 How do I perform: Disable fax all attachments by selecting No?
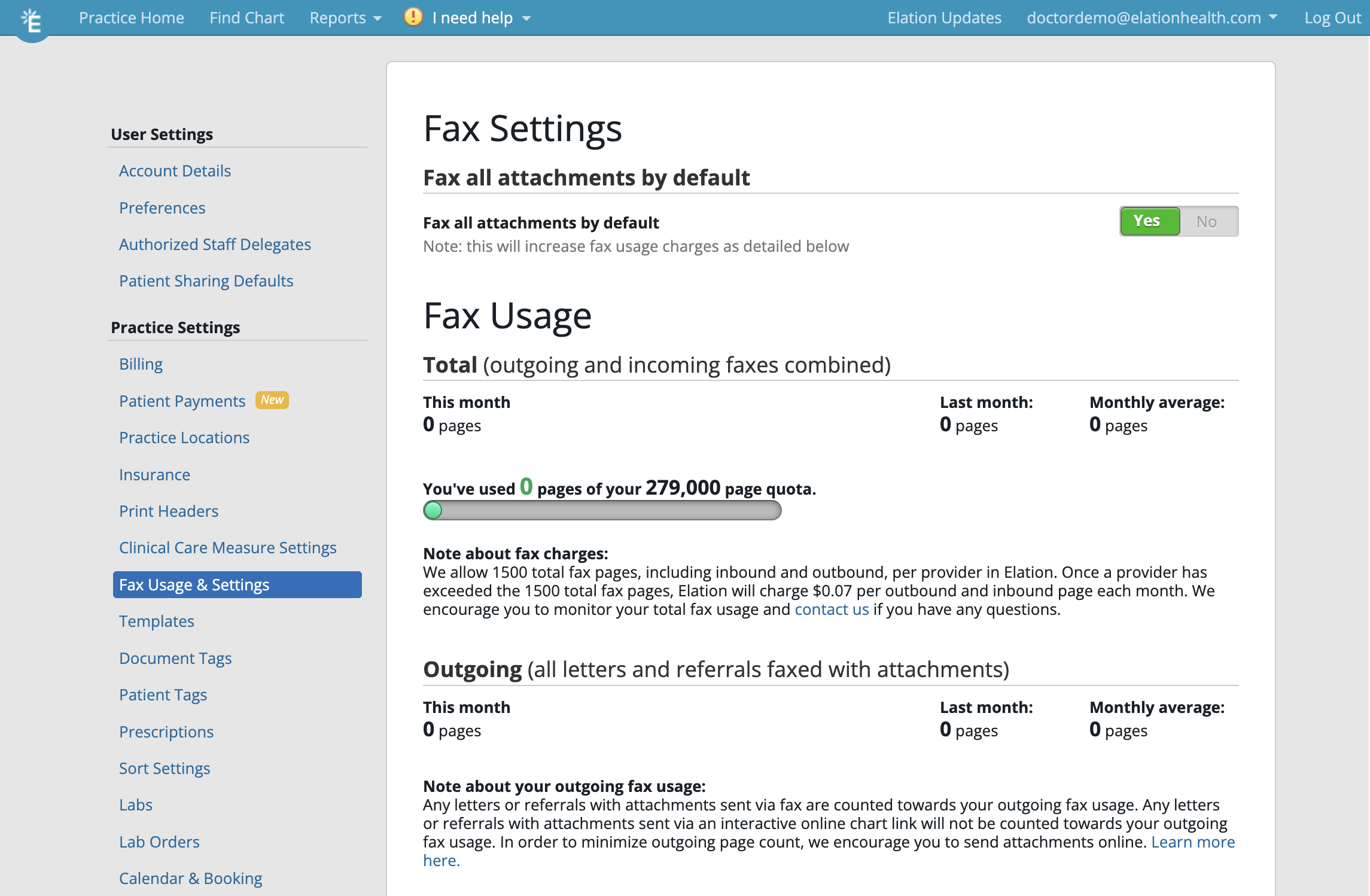[1208, 221]
